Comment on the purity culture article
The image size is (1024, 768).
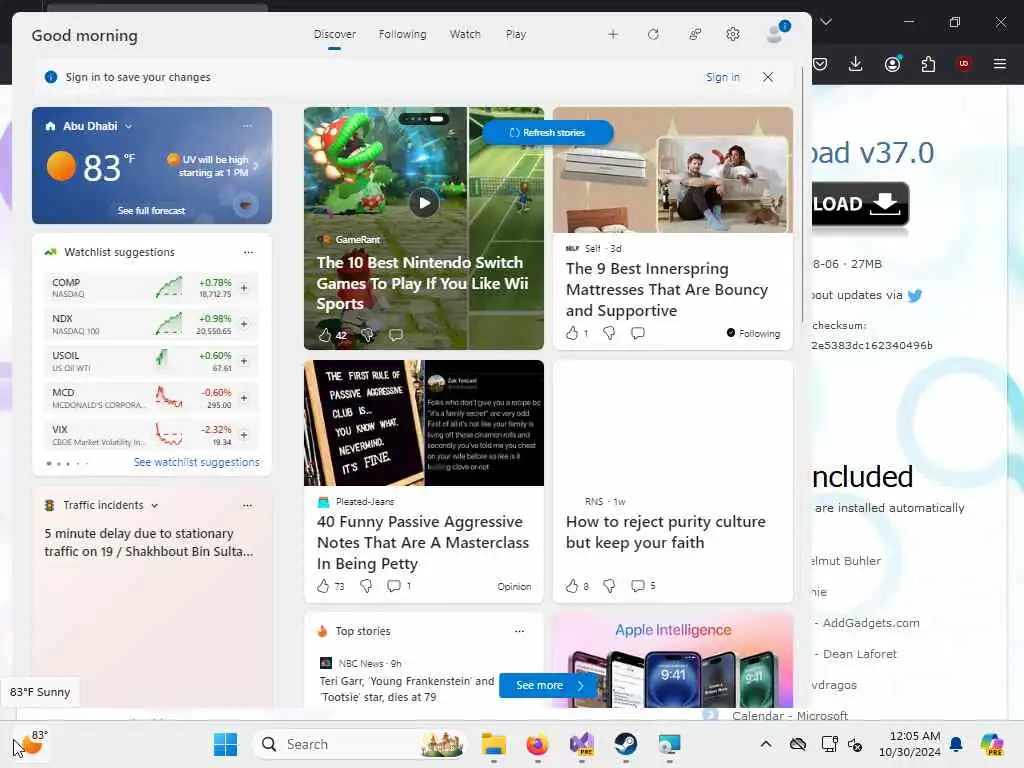638,586
